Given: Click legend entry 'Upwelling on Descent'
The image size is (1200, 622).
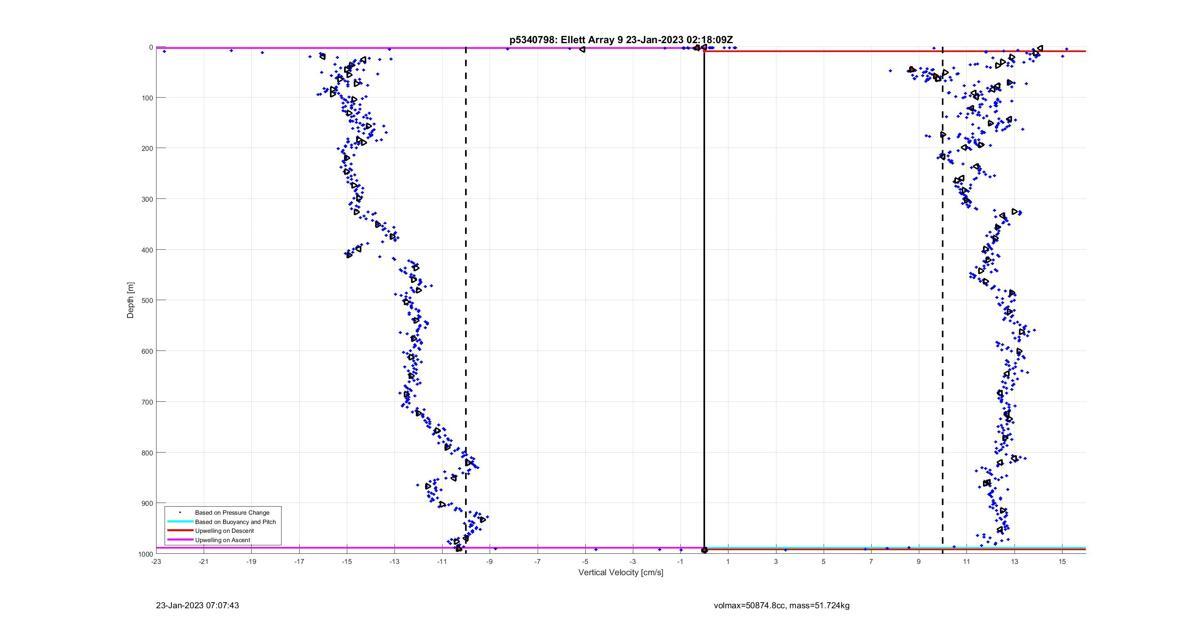Looking at the screenshot, I should (224, 531).
